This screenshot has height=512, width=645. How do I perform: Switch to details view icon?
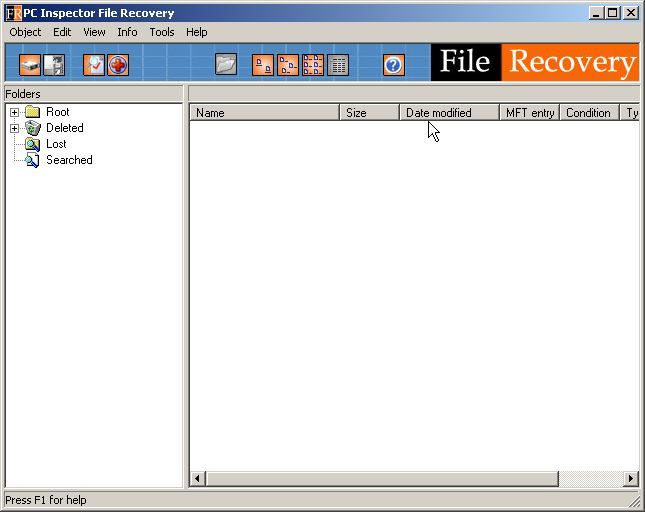click(338, 65)
